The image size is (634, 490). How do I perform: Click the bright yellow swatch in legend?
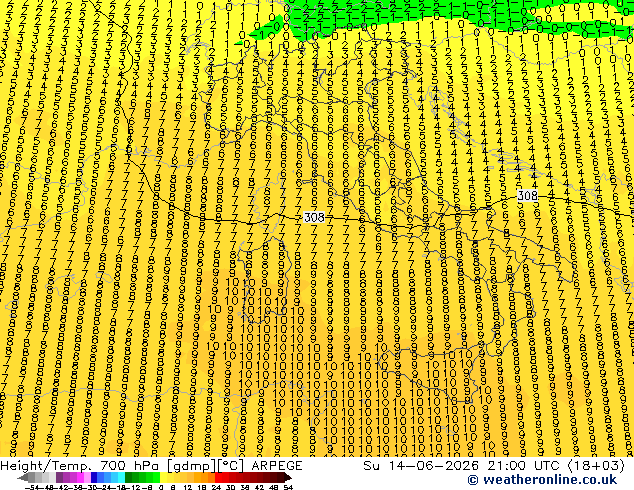tap(163, 478)
